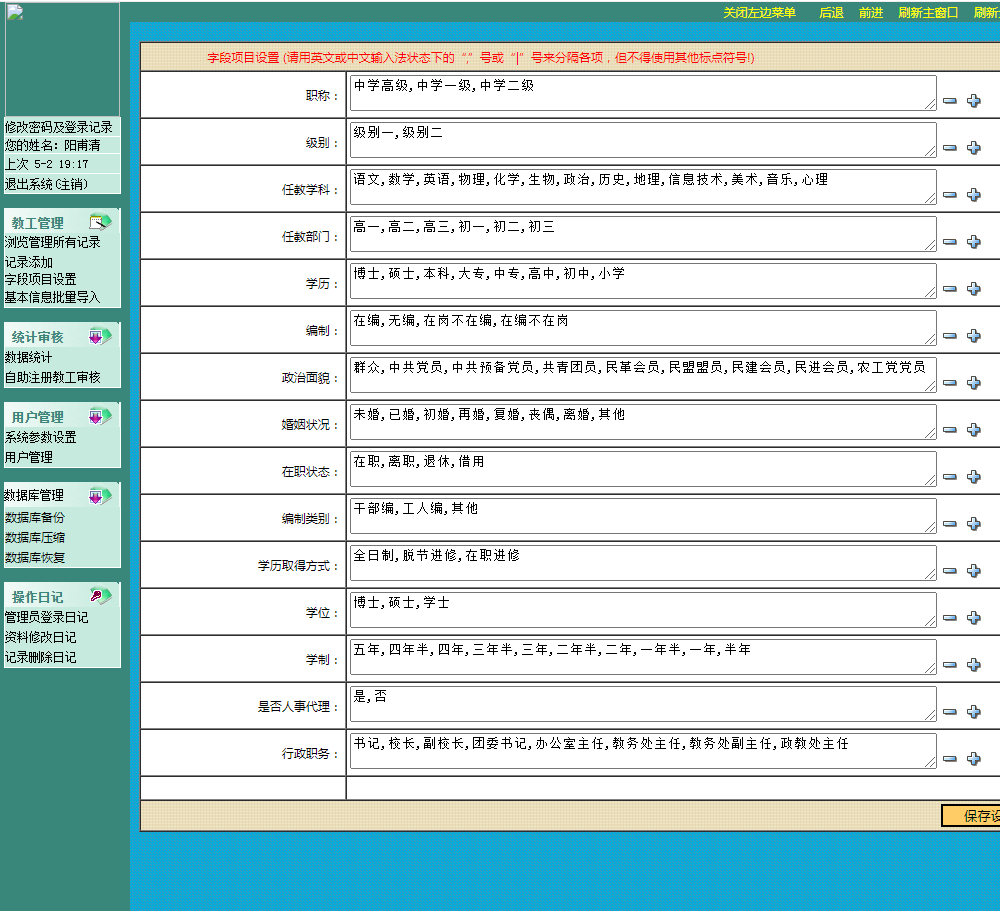Click inside the 编制 text field
Image resolution: width=1000 pixels, height=911 pixels.
643,328
